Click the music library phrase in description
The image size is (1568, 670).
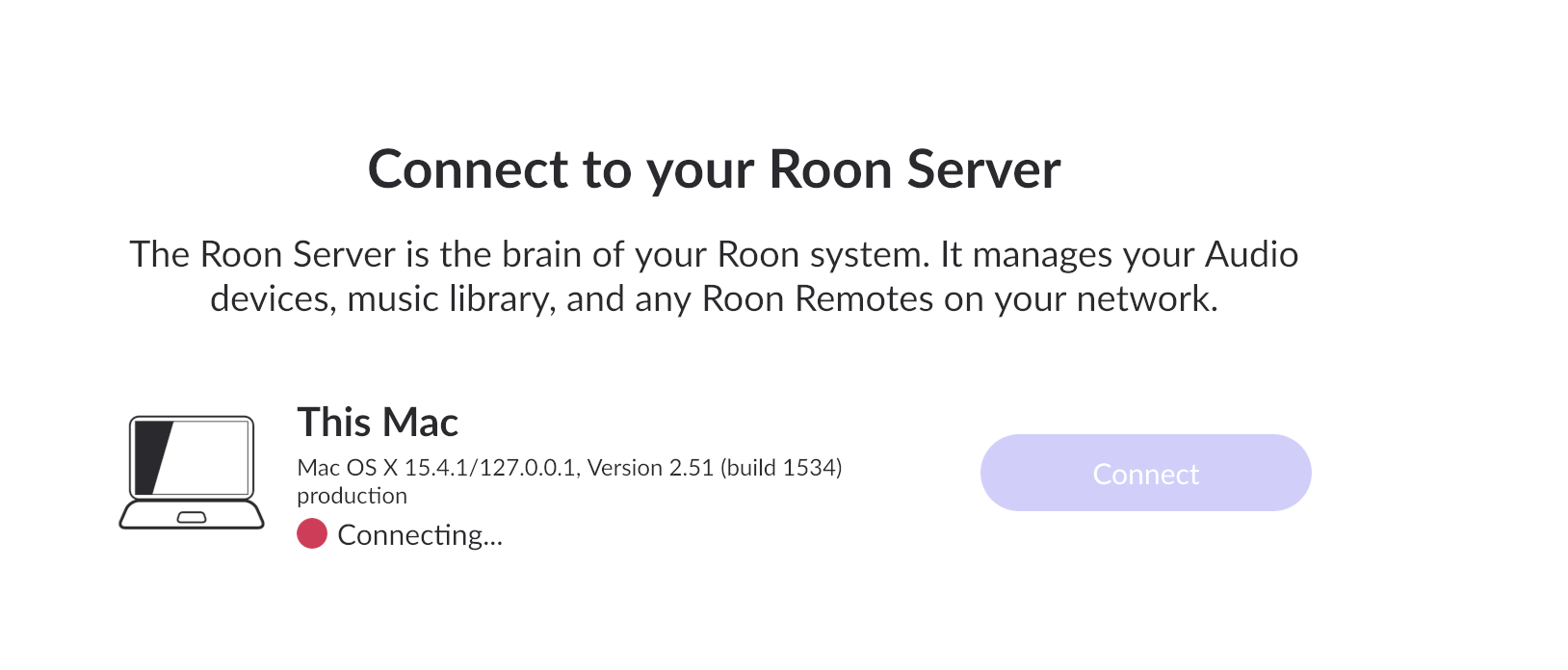(451, 300)
